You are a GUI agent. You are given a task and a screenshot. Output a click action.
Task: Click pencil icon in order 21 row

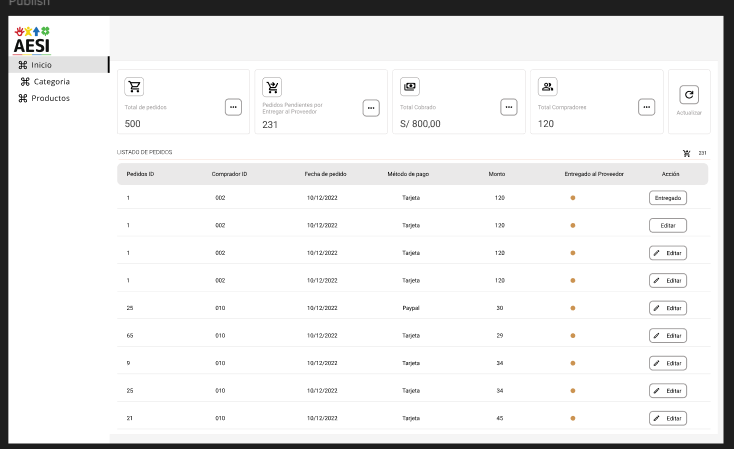pos(656,419)
